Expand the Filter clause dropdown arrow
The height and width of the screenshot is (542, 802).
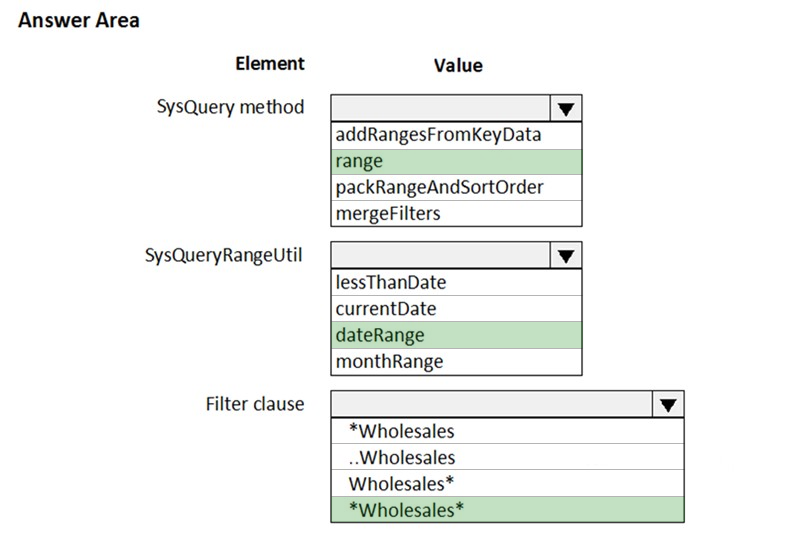point(668,404)
